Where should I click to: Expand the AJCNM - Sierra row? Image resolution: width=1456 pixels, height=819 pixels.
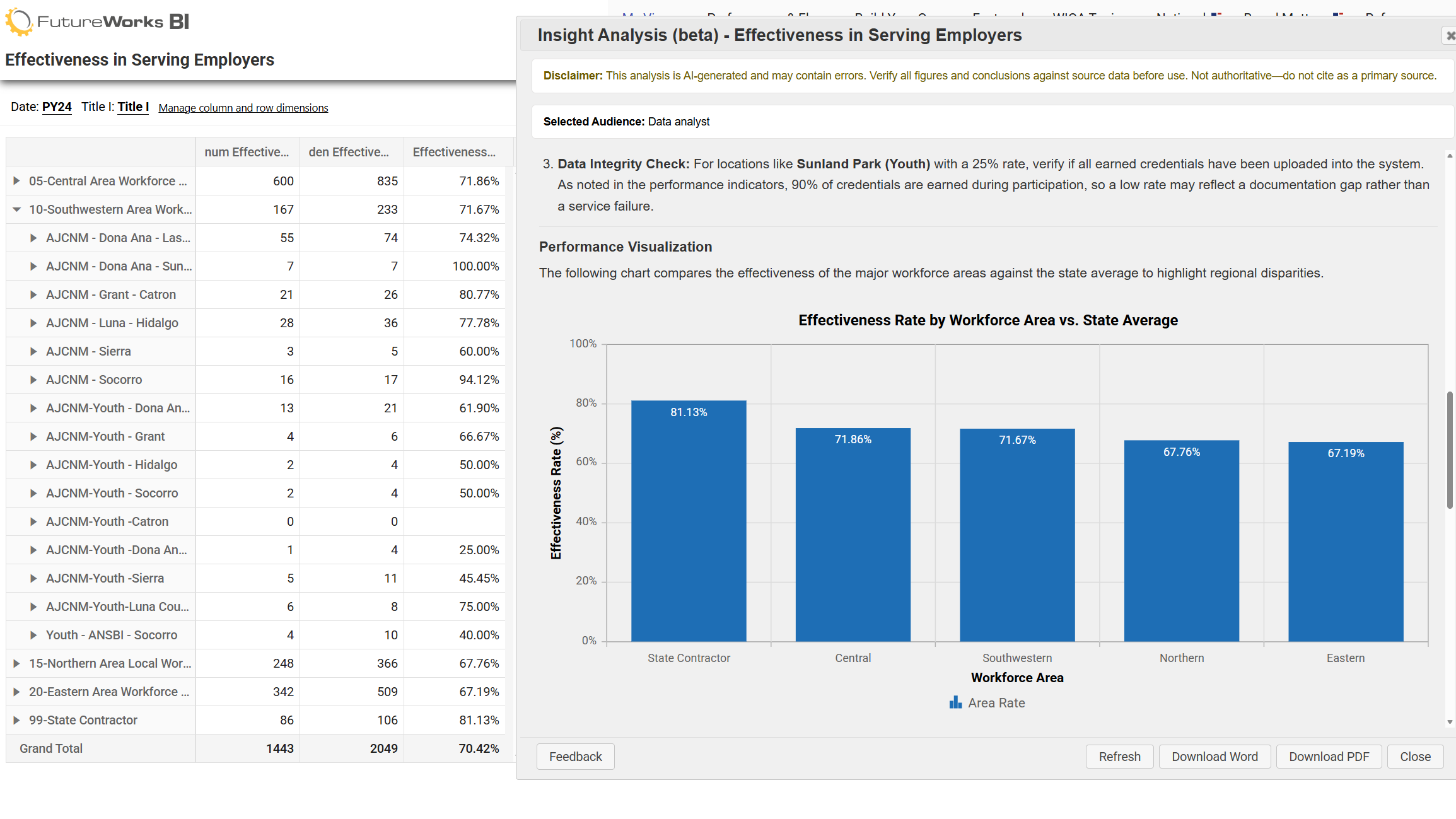tap(33, 351)
